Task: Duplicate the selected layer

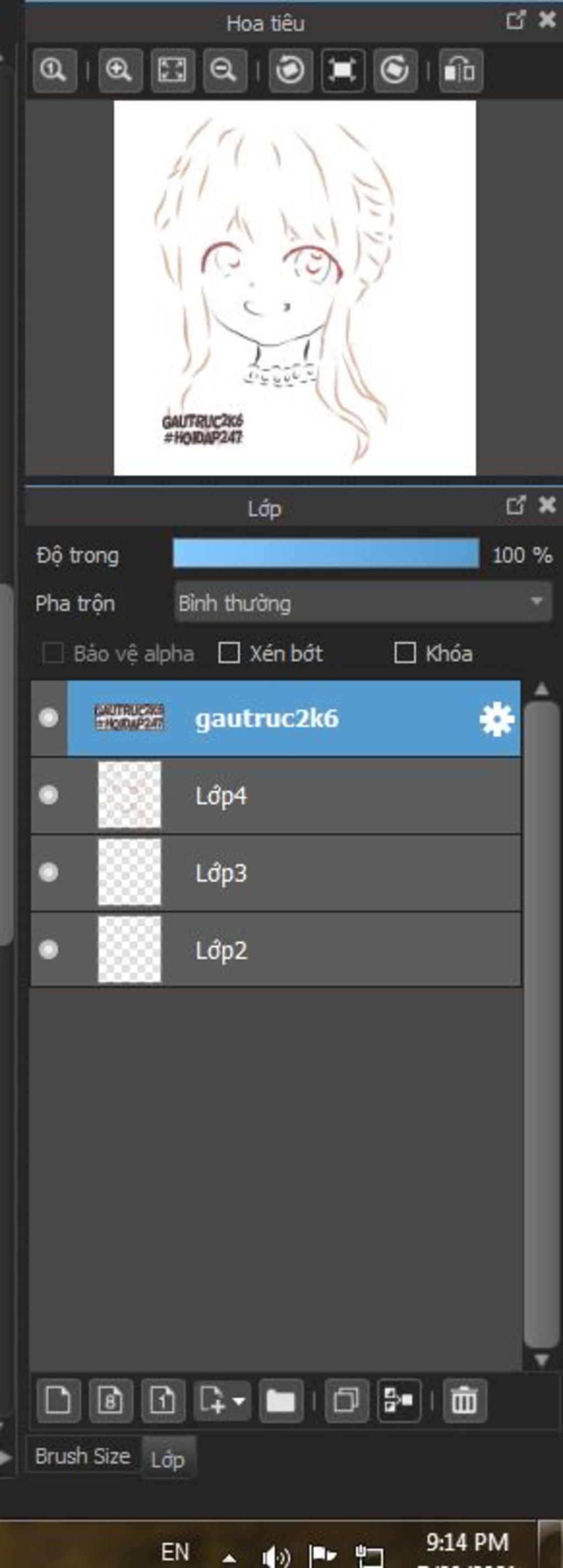Action: coord(347,1400)
